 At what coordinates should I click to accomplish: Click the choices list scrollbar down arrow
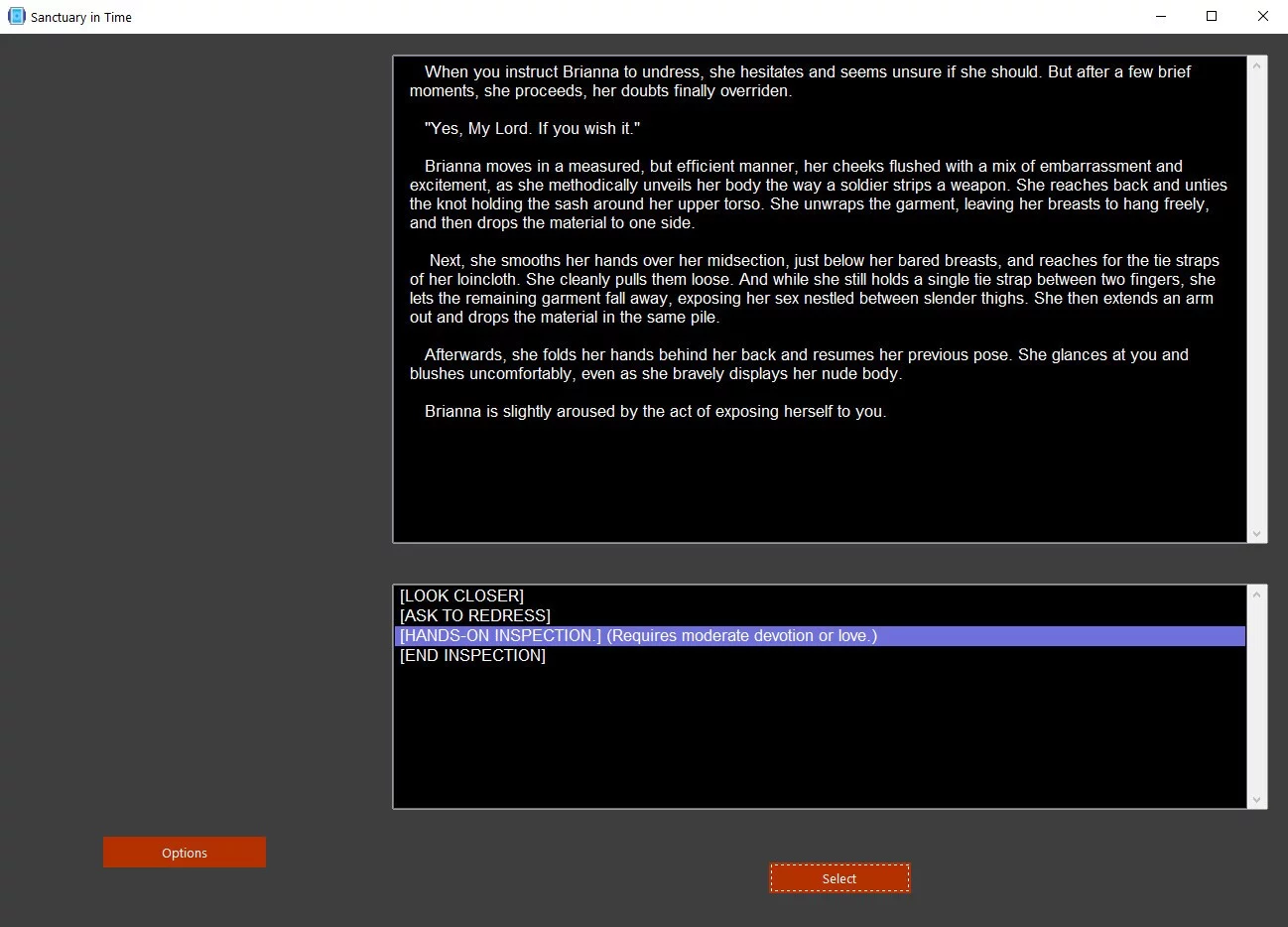click(x=1257, y=800)
